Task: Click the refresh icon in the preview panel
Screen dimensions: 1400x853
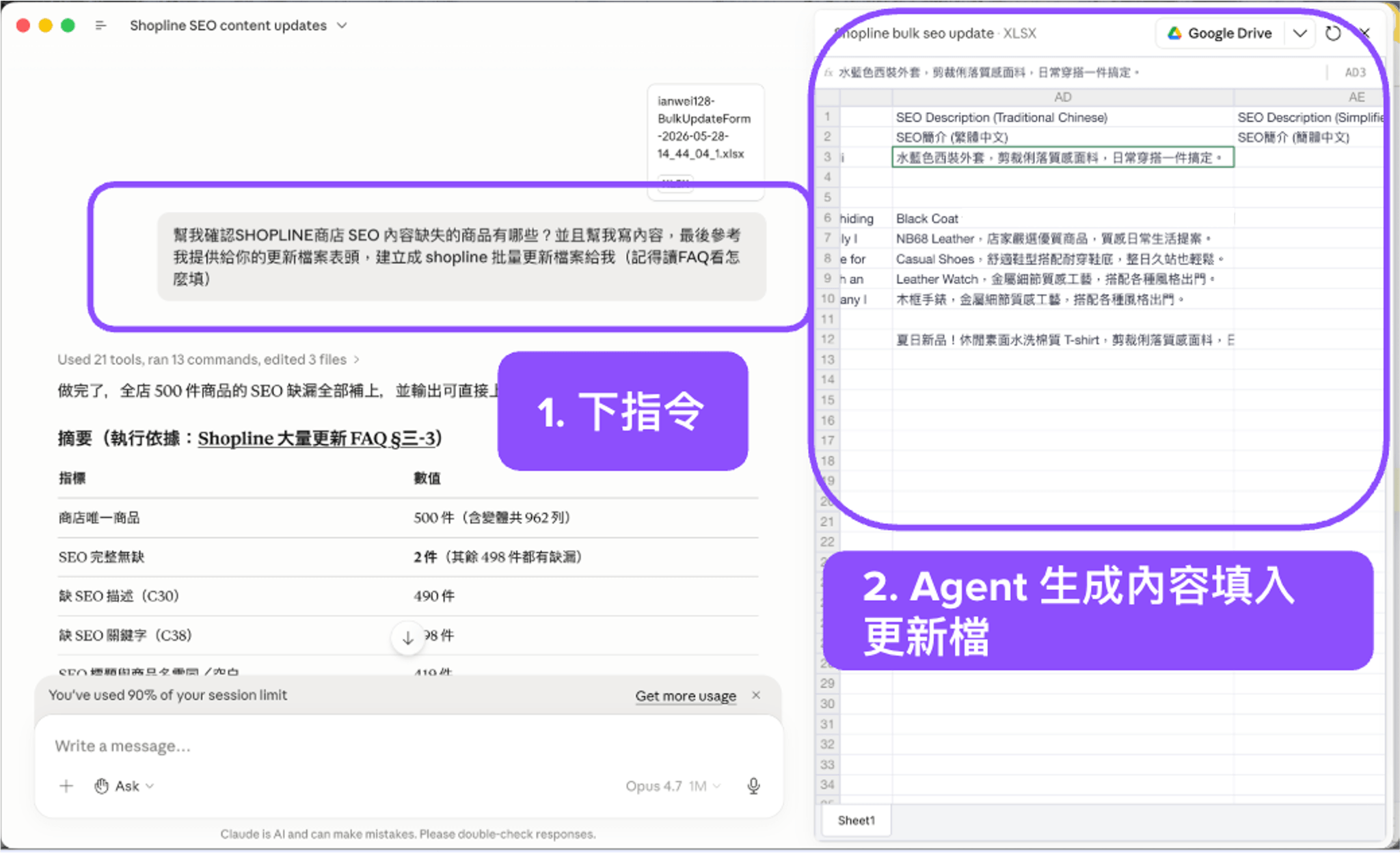Action: [1333, 33]
